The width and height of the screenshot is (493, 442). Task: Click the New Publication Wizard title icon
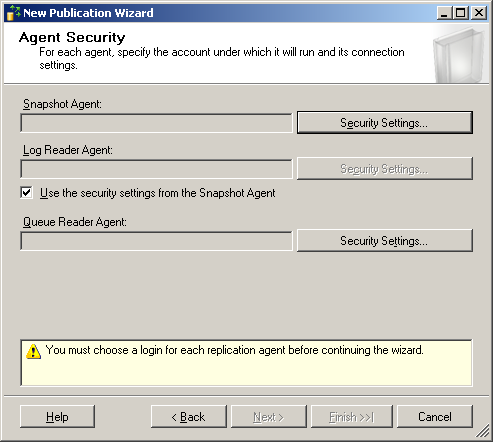pyautogui.click(x=13, y=13)
